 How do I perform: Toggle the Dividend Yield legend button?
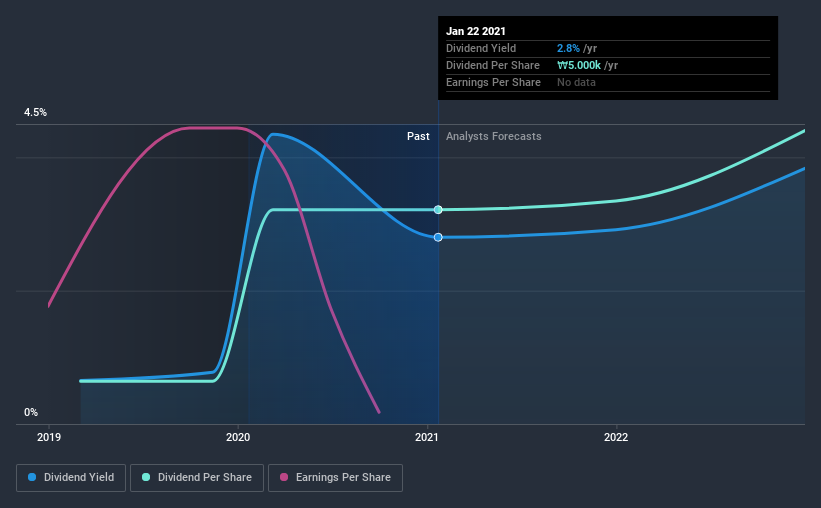coord(71,478)
